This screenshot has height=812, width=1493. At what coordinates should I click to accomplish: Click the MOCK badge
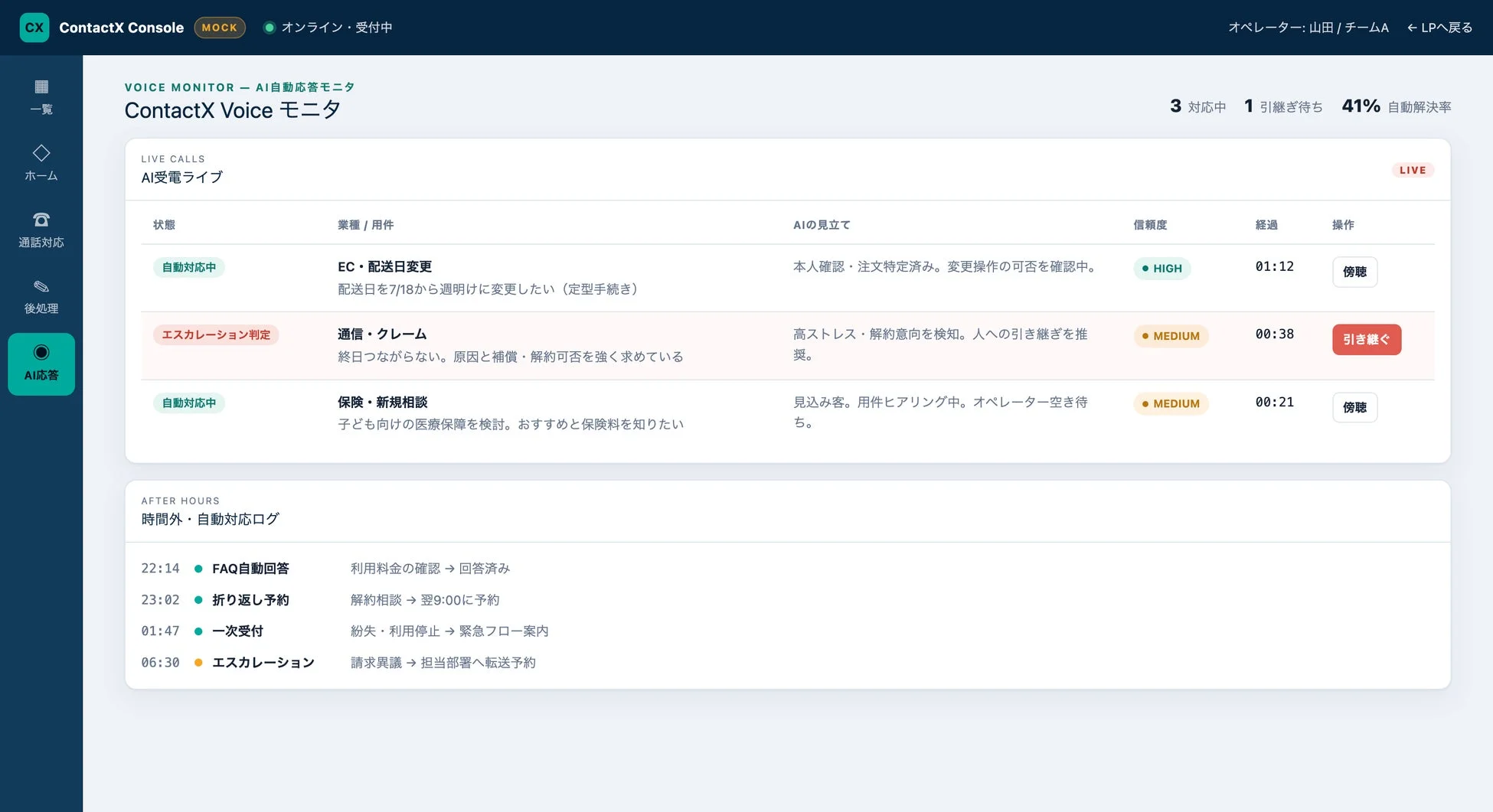220,28
